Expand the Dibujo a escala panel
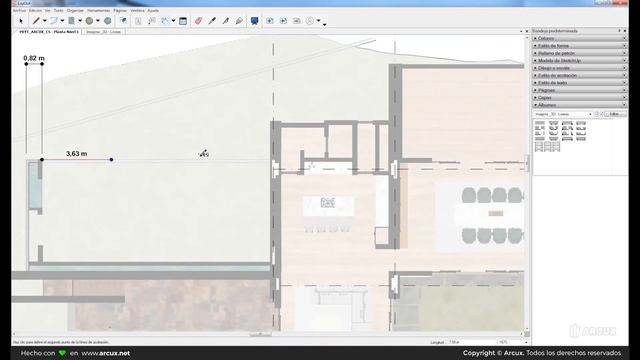 click(580, 68)
